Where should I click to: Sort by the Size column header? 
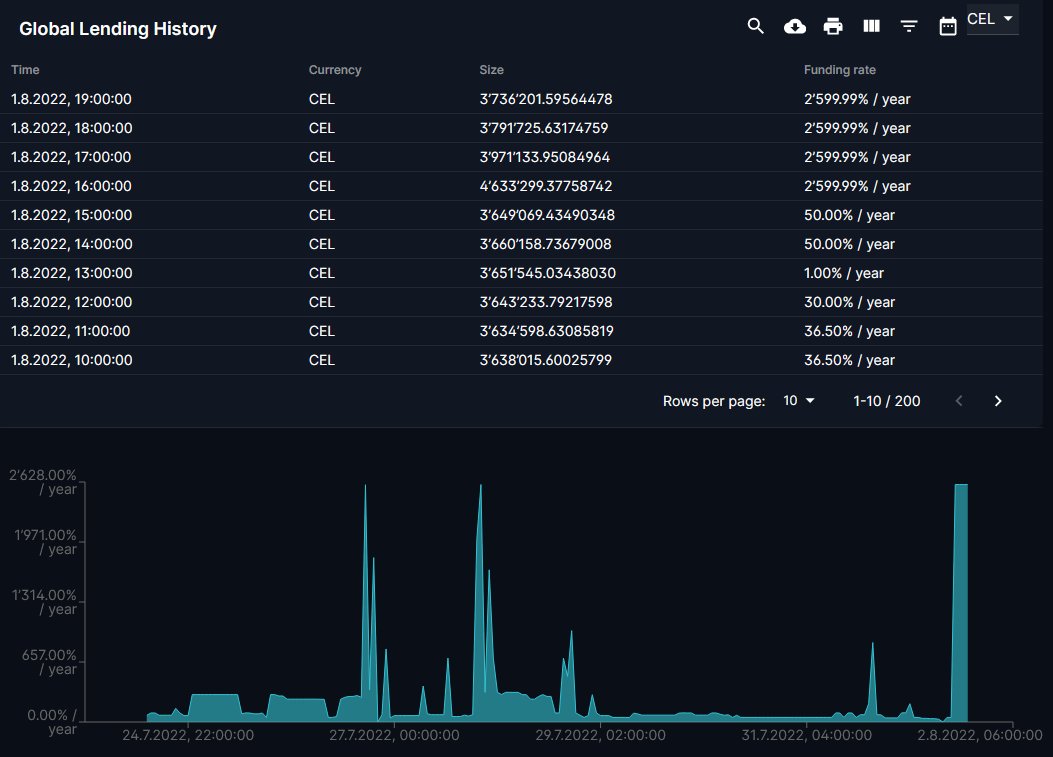pyautogui.click(x=492, y=70)
